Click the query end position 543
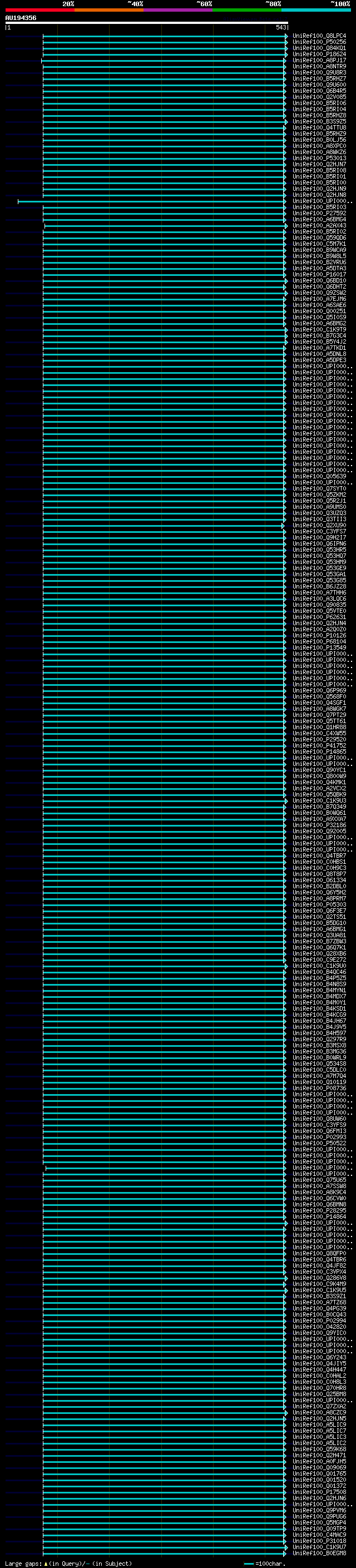The image size is (356, 1568). 280,27
